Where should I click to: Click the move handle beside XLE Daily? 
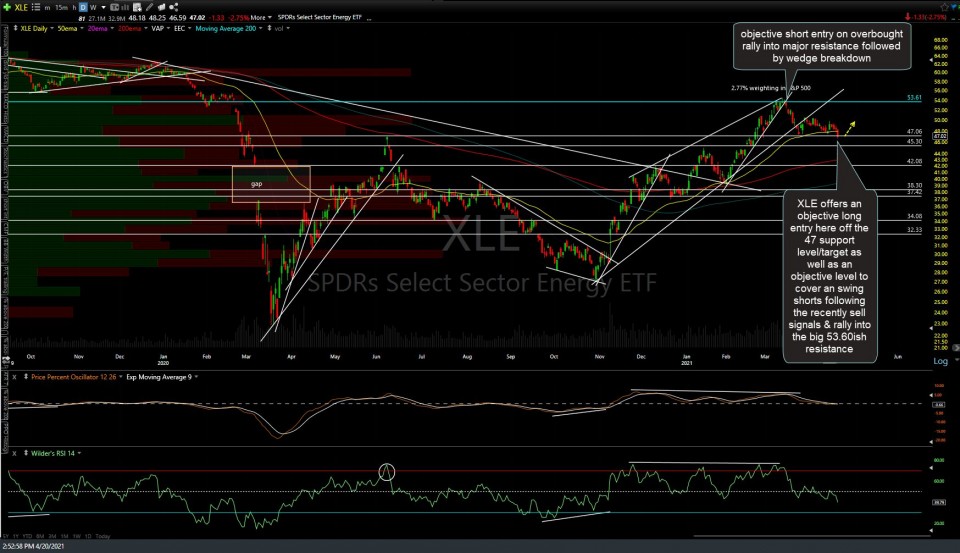pyautogui.click(x=15, y=28)
